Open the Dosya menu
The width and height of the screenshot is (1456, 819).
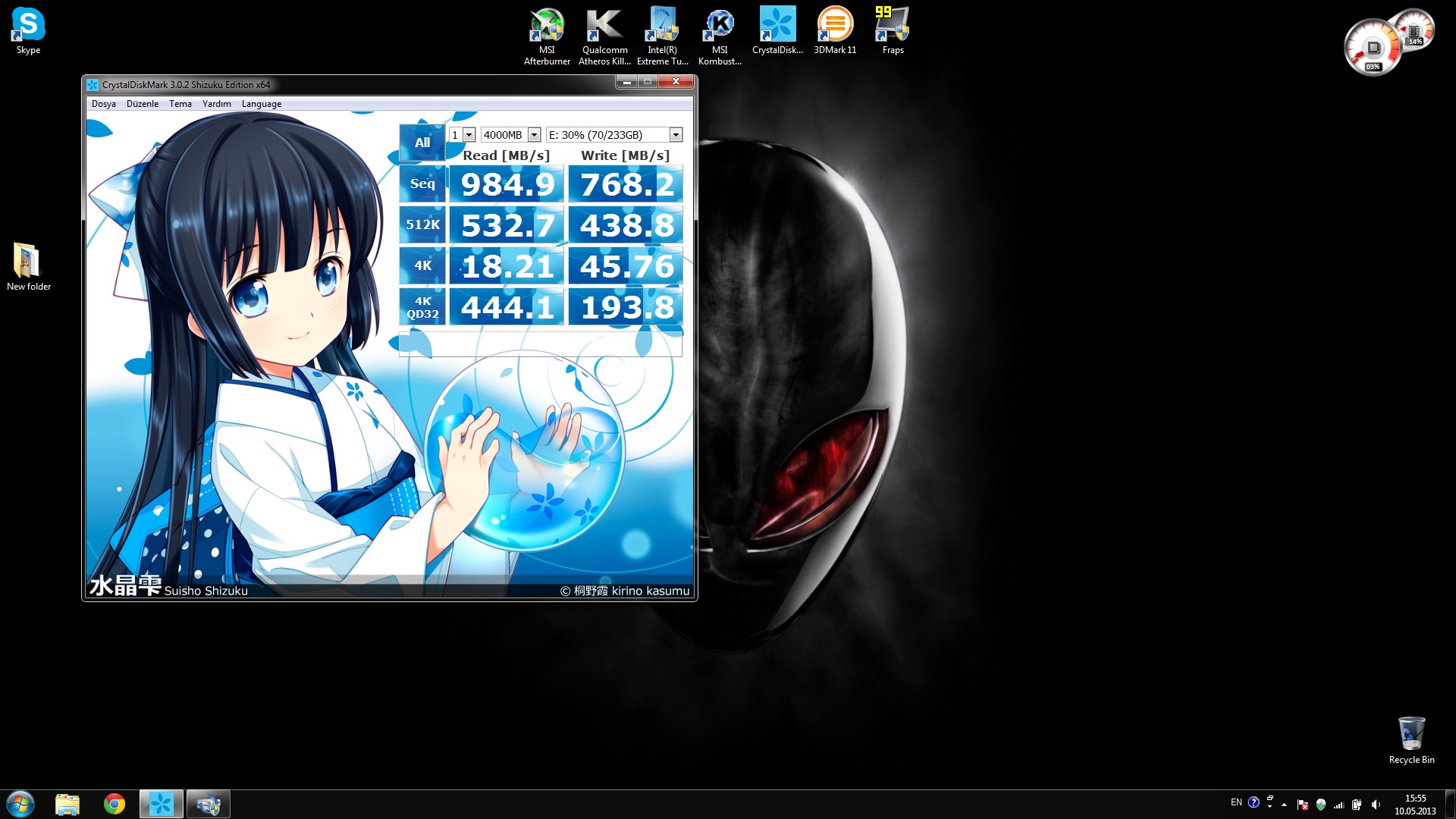coord(104,104)
